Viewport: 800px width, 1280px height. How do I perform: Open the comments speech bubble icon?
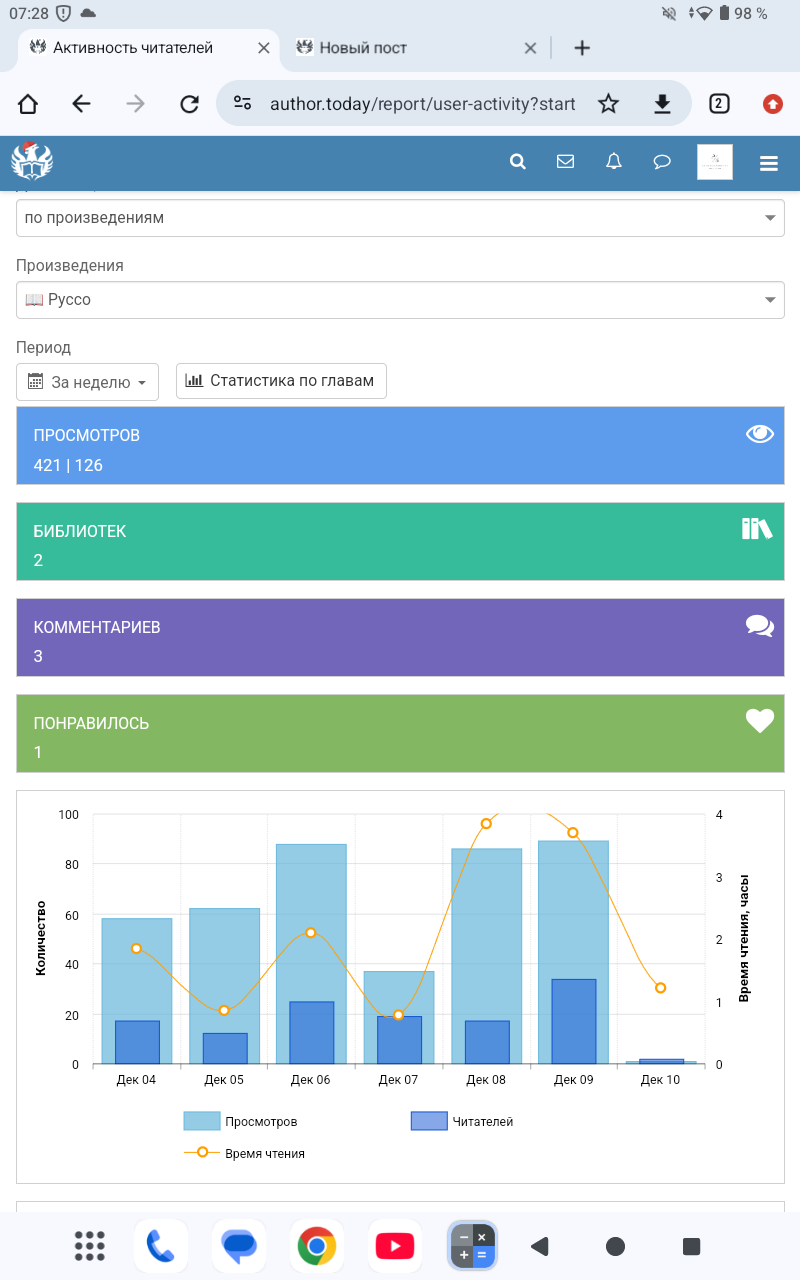[x=662, y=162]
